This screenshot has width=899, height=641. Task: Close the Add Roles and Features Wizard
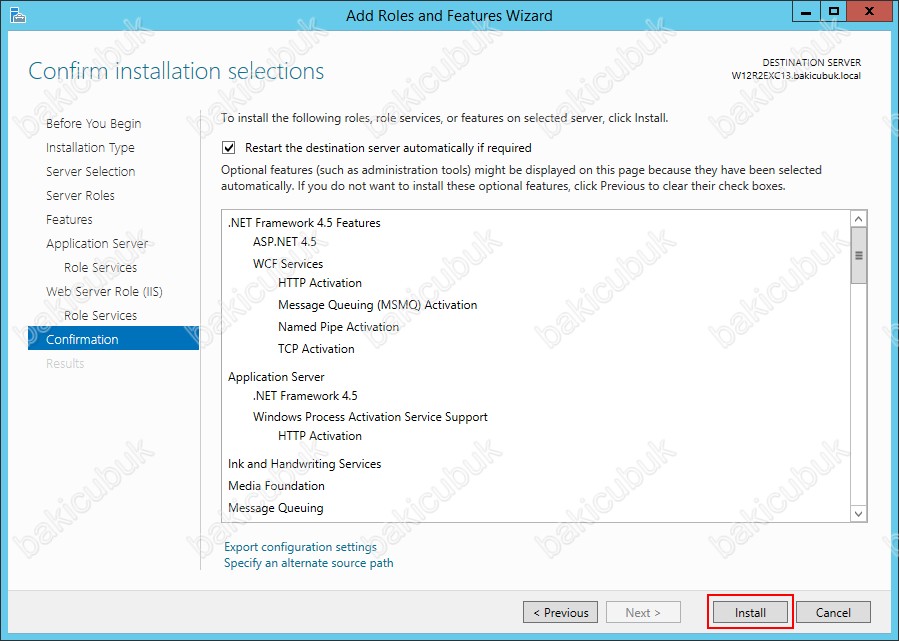[x=869, y=11]
